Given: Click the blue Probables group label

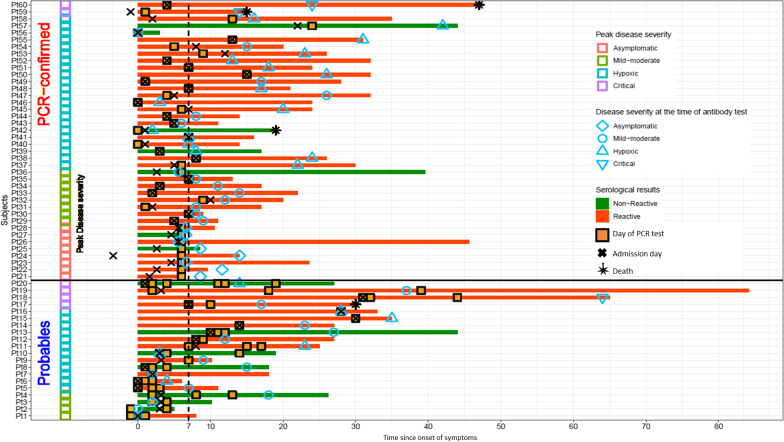Looking at the screenshot, I should (44, 352).
